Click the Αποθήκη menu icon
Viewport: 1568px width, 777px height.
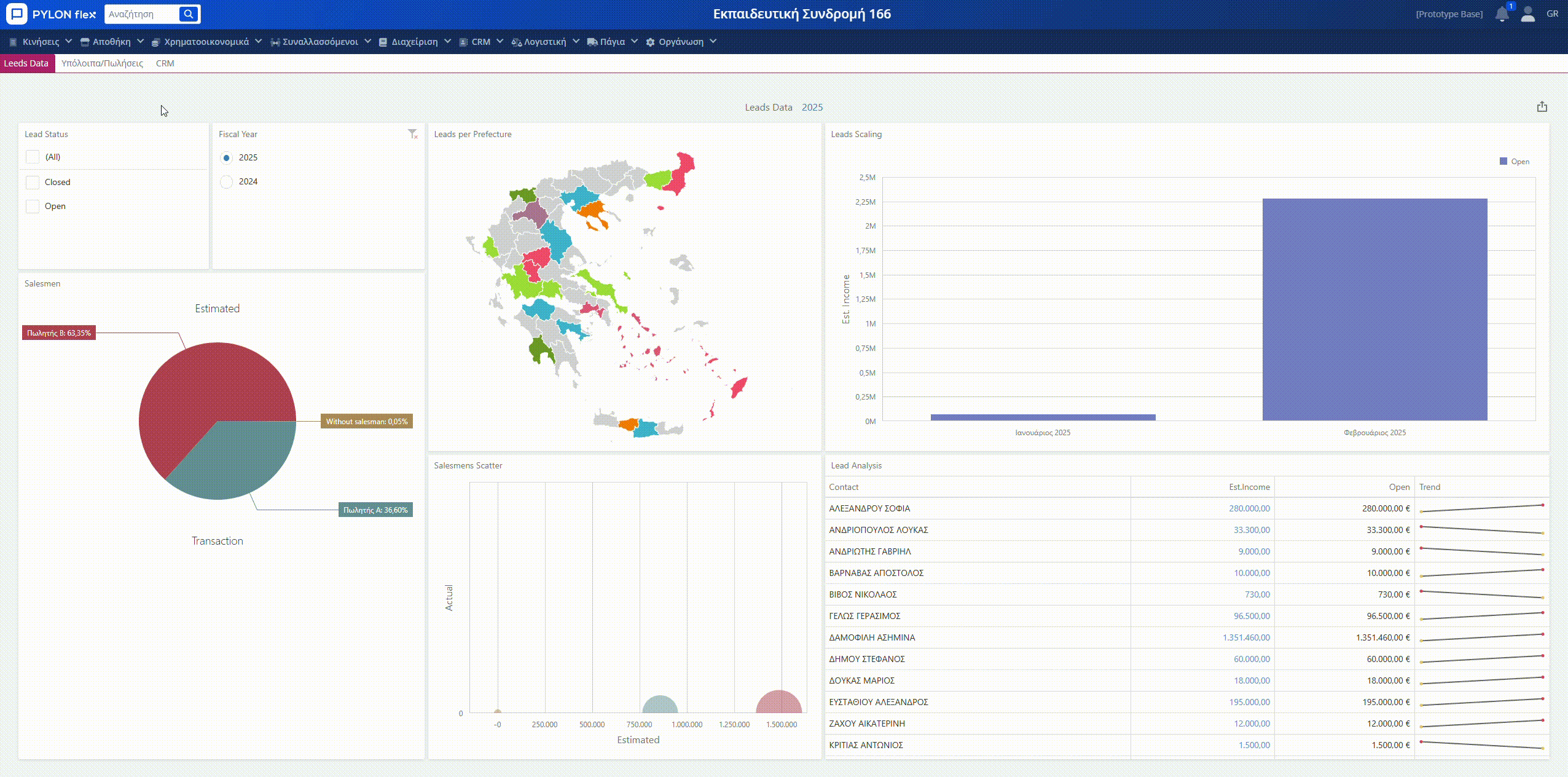(x=85, y=42)
